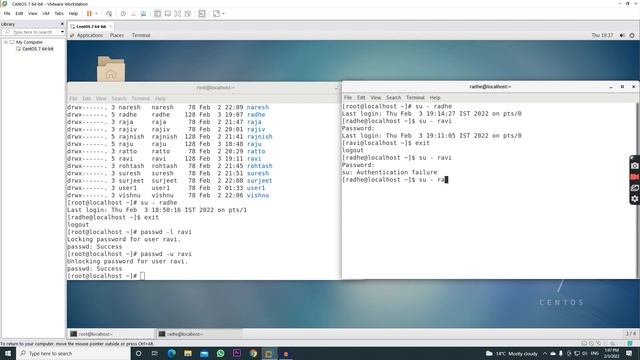Click the console view toolbar icon
The width and height of the screenshot is (640, 360).
[x=202, y=13]
